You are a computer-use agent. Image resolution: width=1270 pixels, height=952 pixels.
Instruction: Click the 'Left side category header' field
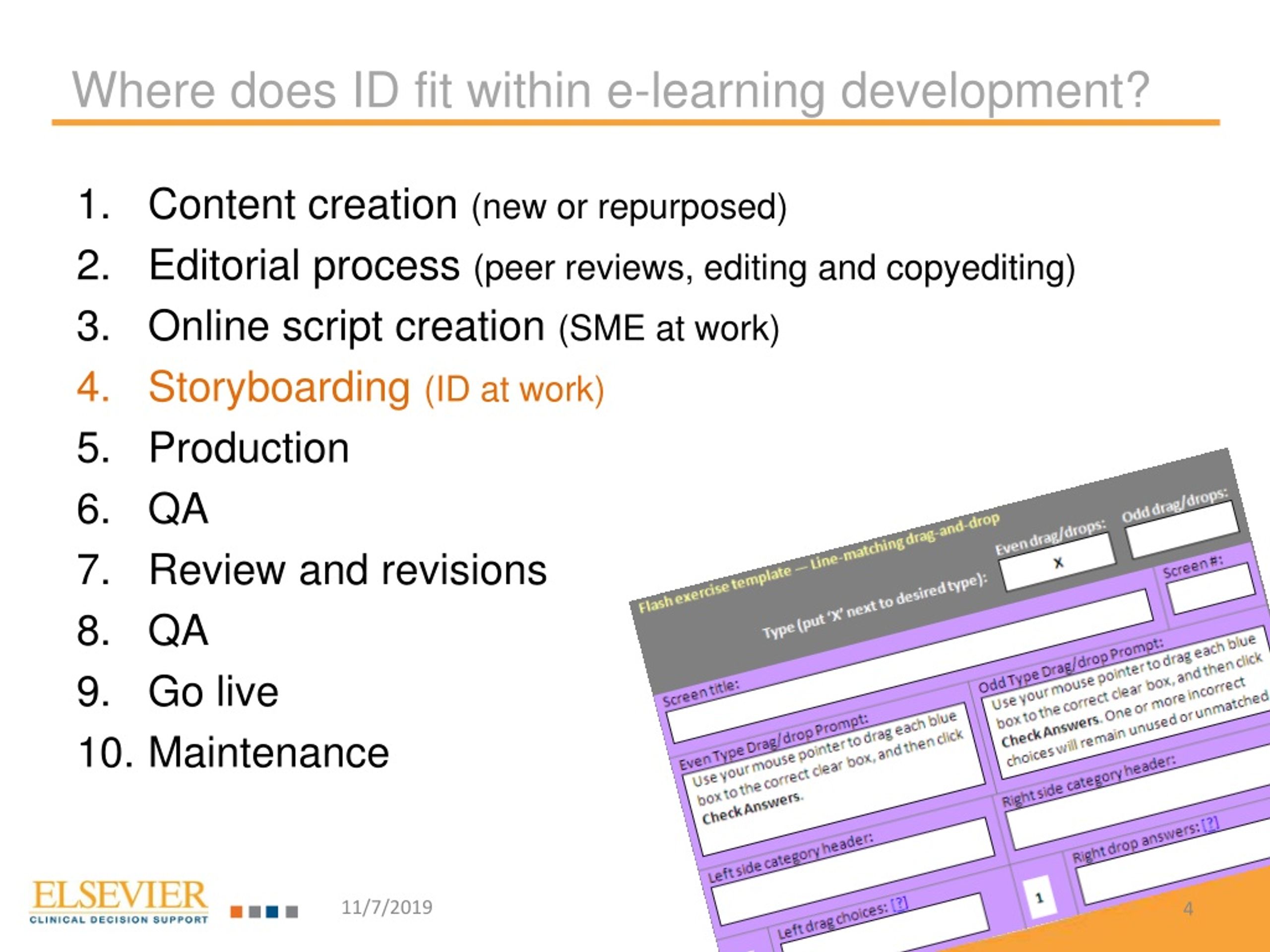point(853,871)
